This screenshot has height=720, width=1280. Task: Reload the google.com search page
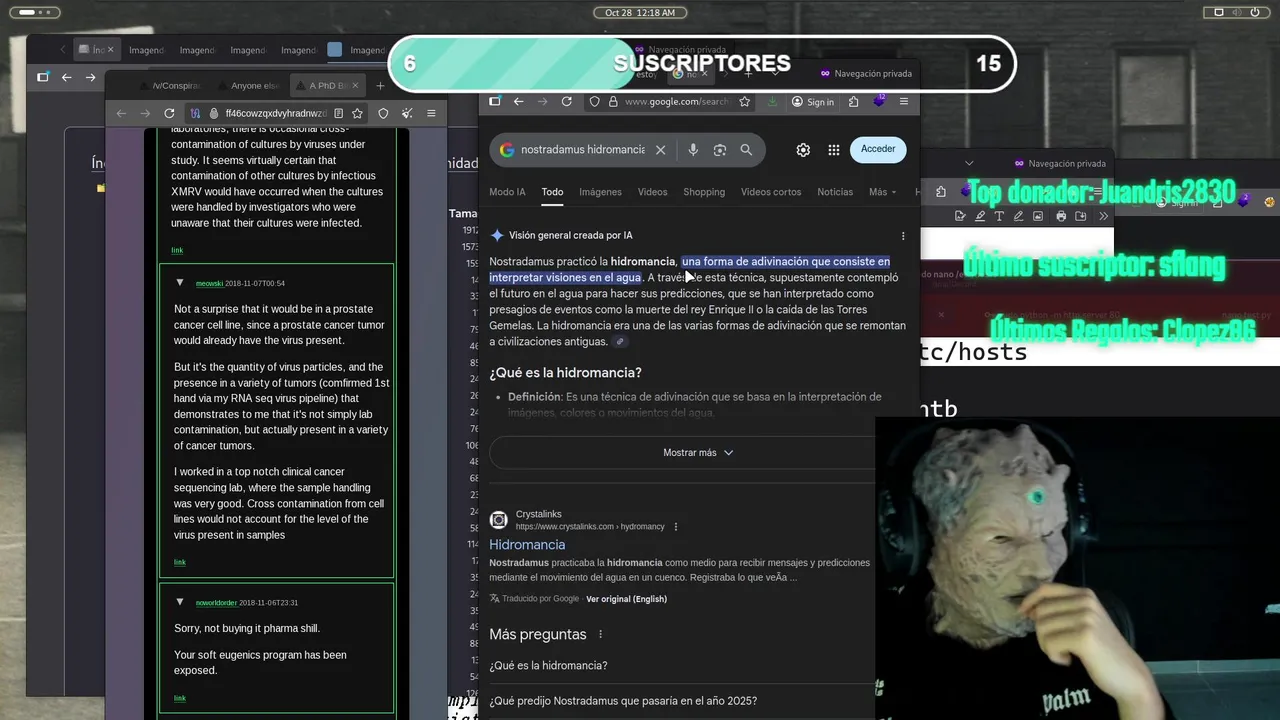[567, 101]
